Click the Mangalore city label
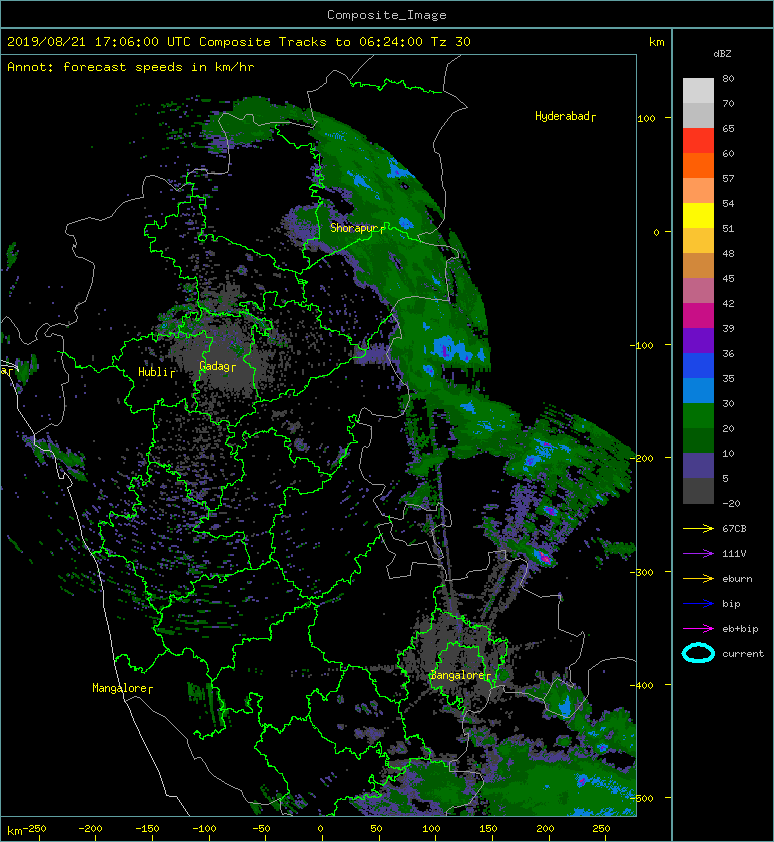The image size is (774, 842). (x=122, y=688)
